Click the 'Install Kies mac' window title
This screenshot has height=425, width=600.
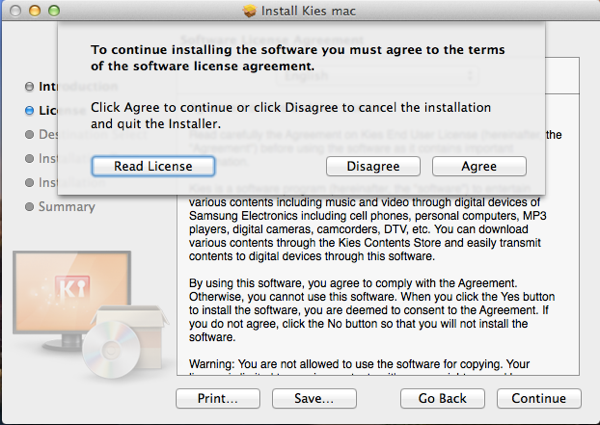point(308,11)
